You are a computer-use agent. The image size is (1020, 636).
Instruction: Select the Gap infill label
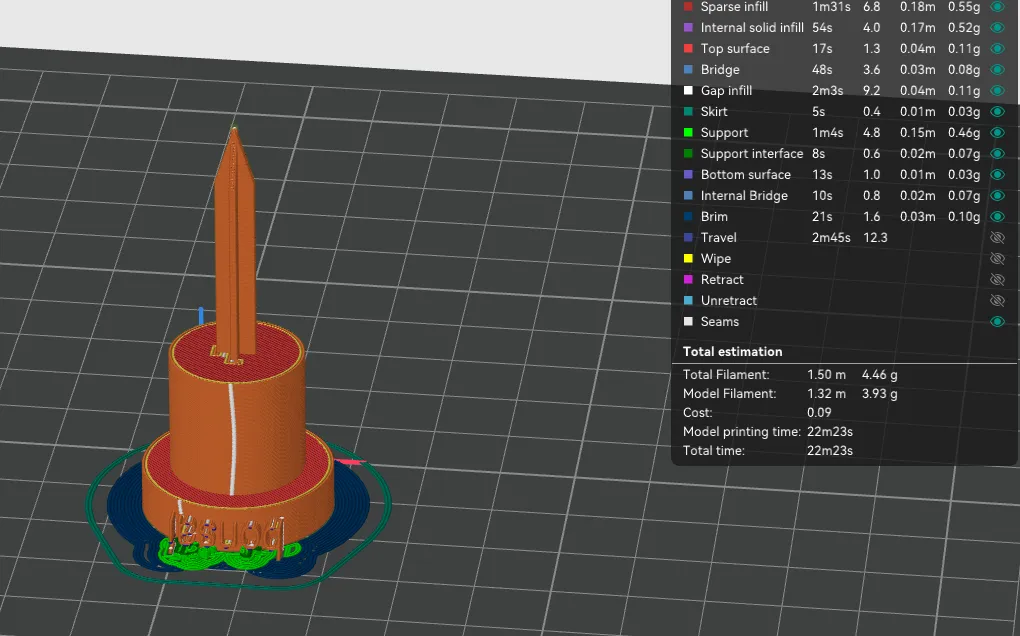pyautogui.click(x=726, y=90)
